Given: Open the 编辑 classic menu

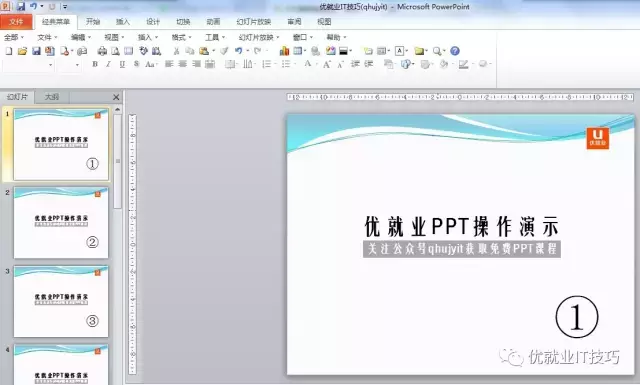Looking at the screenshot, I should [81, 37].
